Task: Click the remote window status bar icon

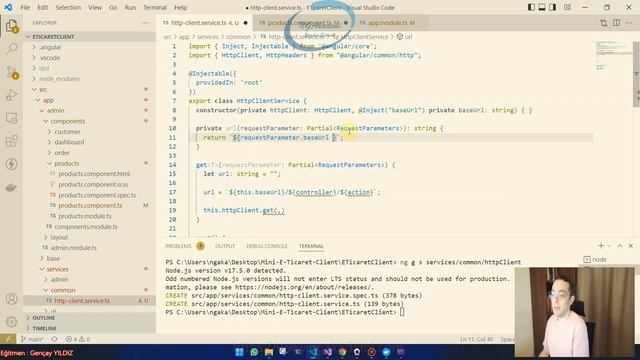Action: (x=8, y=339)
